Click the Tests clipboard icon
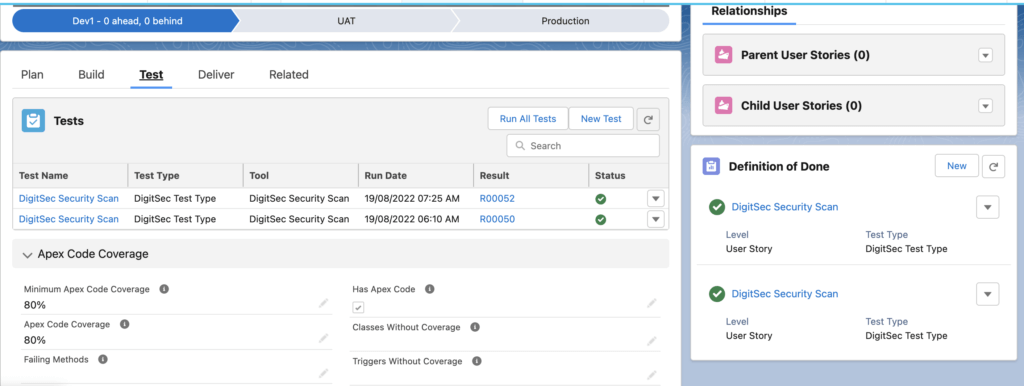The width and height of the screenshot is (1024, 386). click(x=33, y=121)
